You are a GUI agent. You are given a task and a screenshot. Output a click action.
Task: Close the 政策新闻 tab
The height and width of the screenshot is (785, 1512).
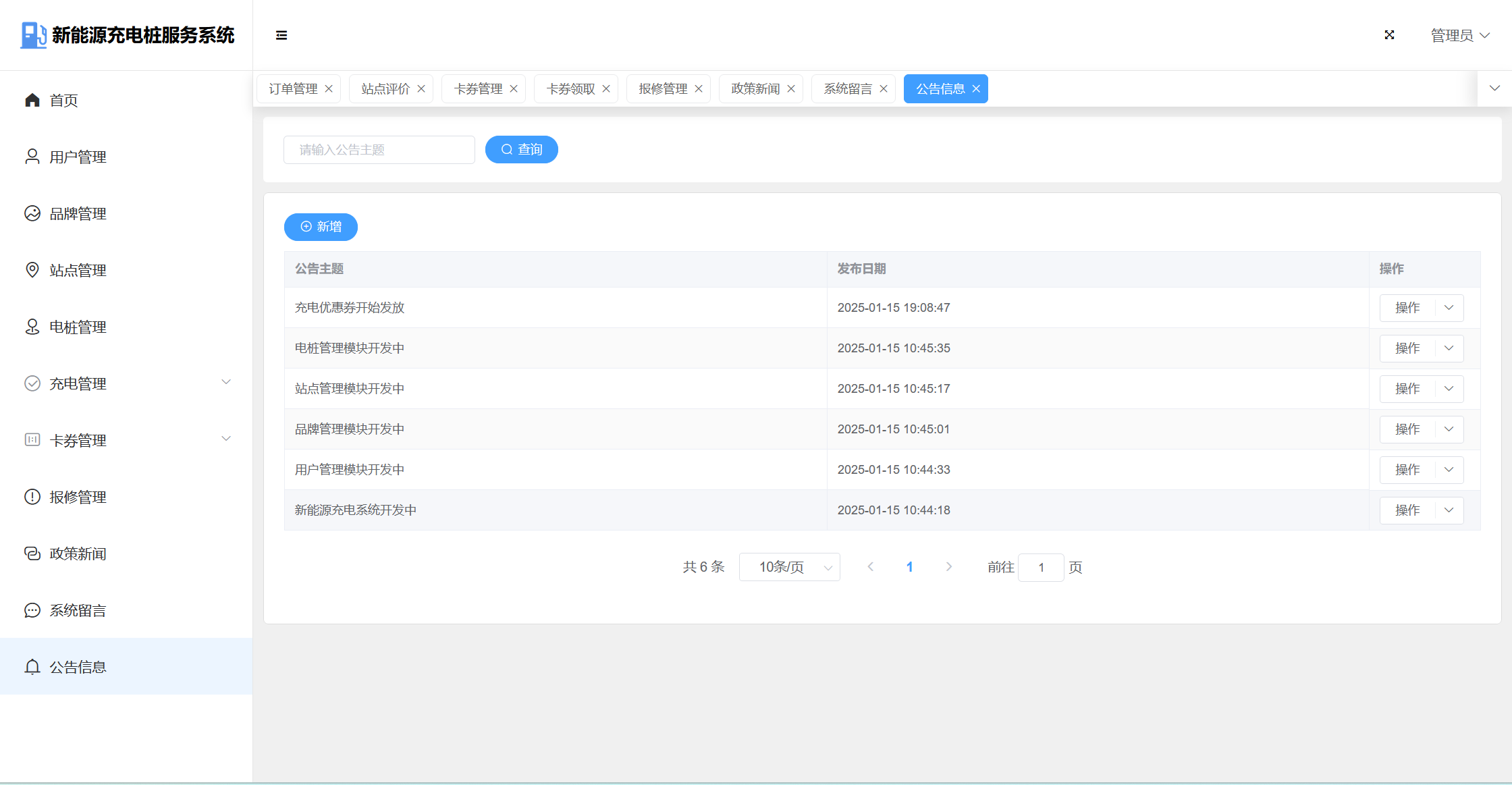click(791, 88)
